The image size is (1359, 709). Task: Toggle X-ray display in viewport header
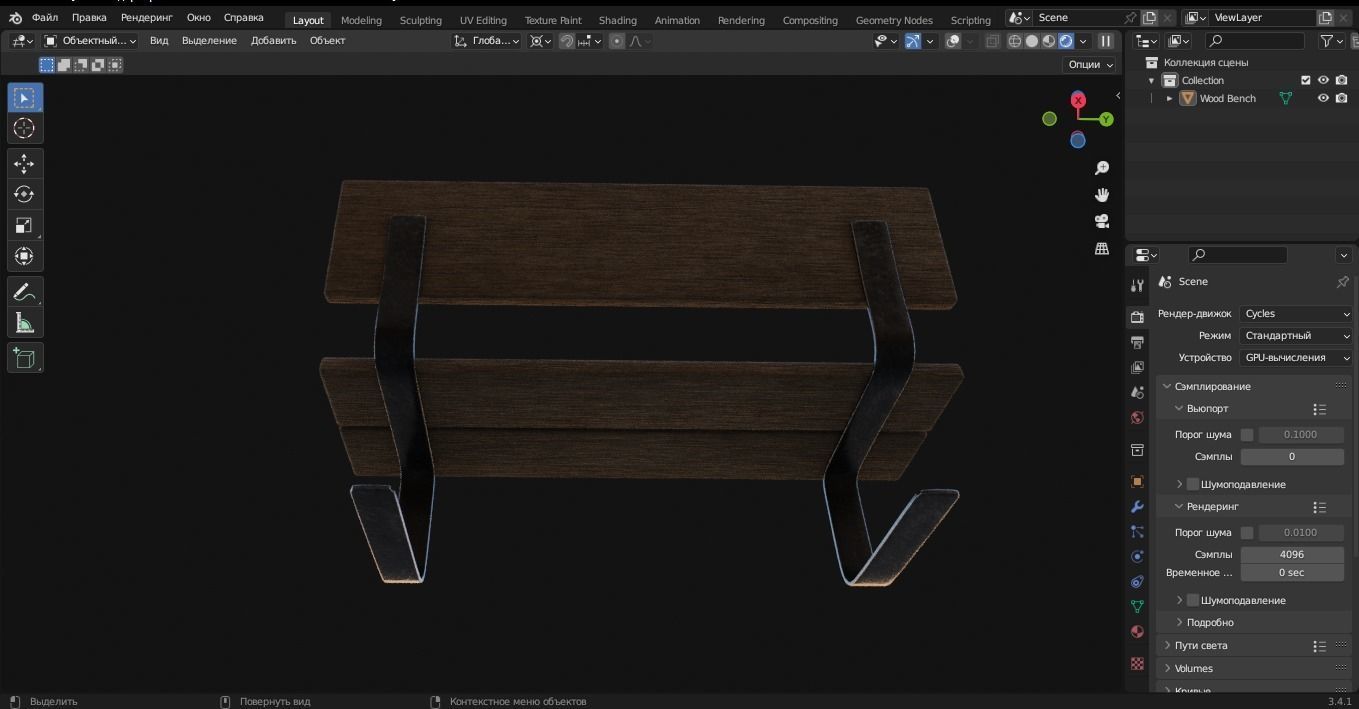coord(992,41)
